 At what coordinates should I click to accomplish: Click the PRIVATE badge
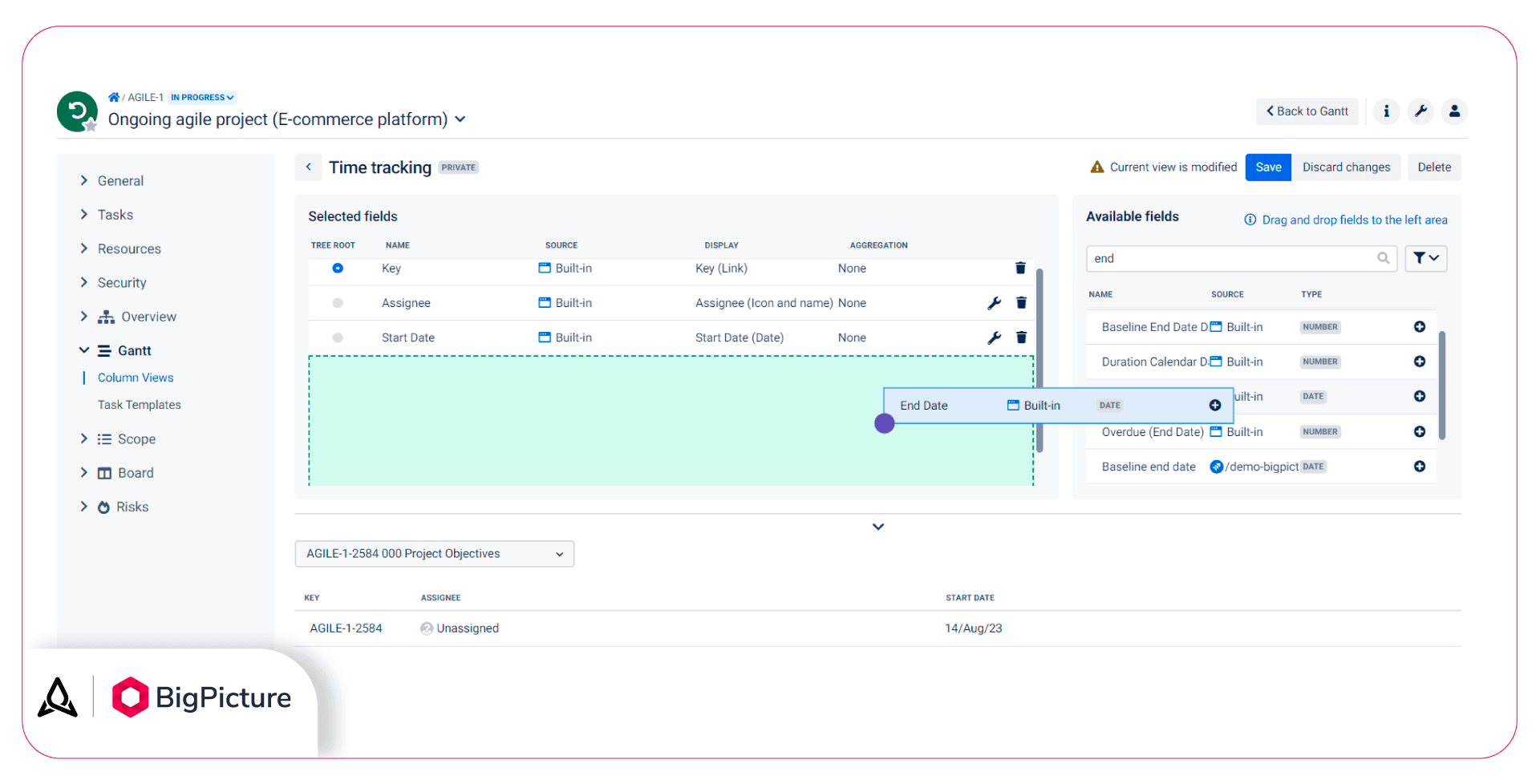[x=458, y=168]
